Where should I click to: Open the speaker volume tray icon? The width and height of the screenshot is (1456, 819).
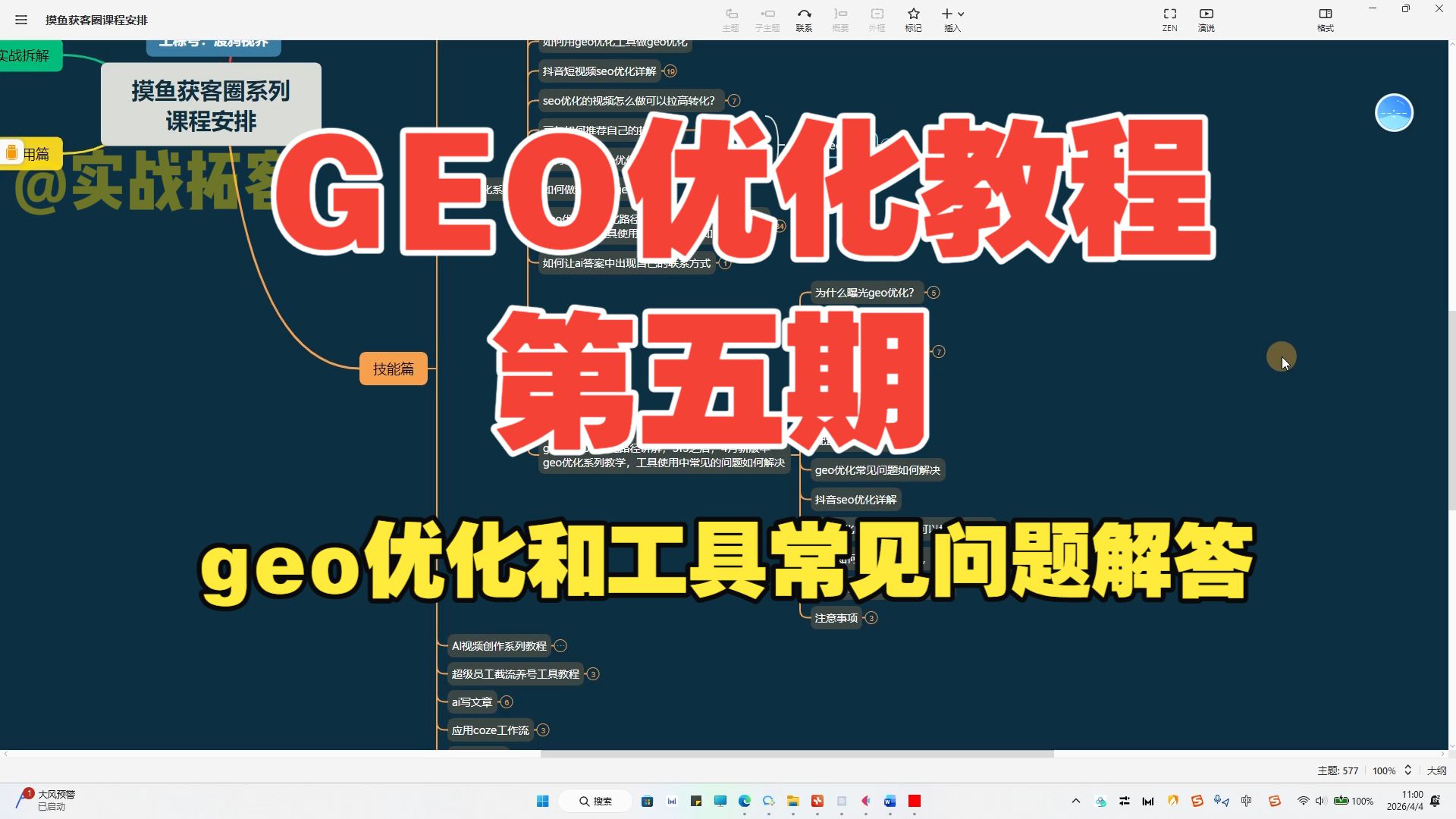tap(1320, 802)
